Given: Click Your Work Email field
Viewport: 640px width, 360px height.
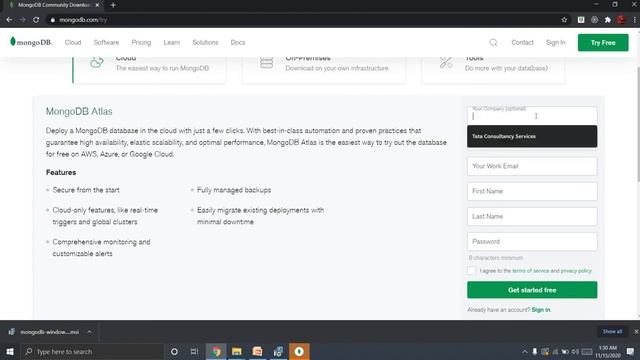Looking at the screenshot, I should tap(532, 166).
